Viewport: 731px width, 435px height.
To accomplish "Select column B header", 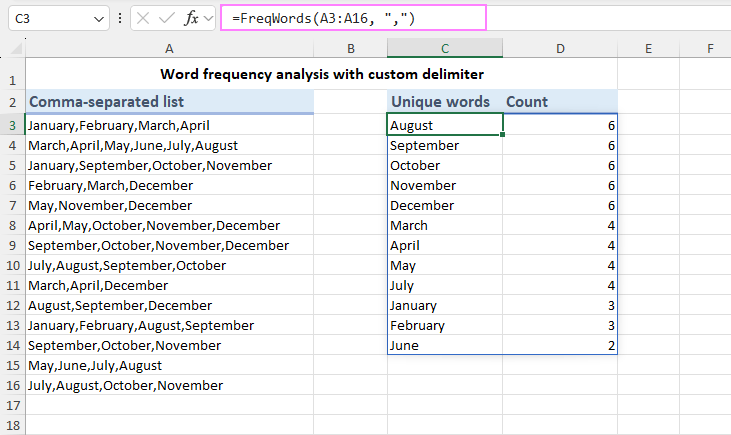I will [x=351, y=48].
